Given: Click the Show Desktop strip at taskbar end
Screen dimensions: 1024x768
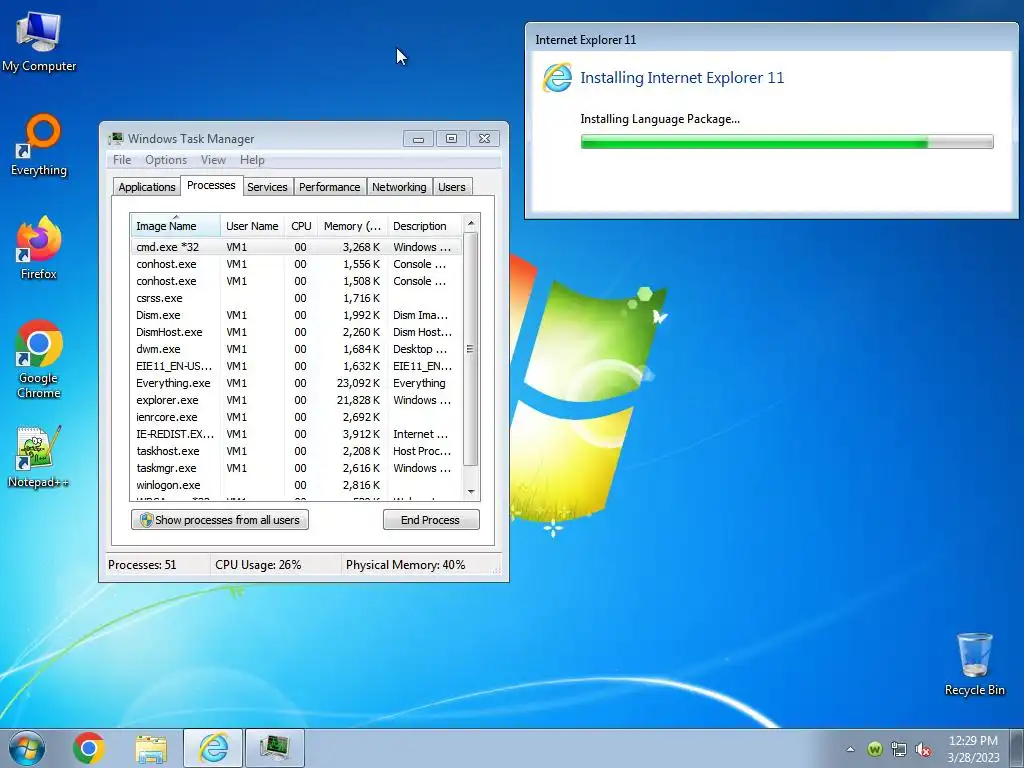Looking at the screenshot, I should pyautogui.click(x=1017, y=748).
